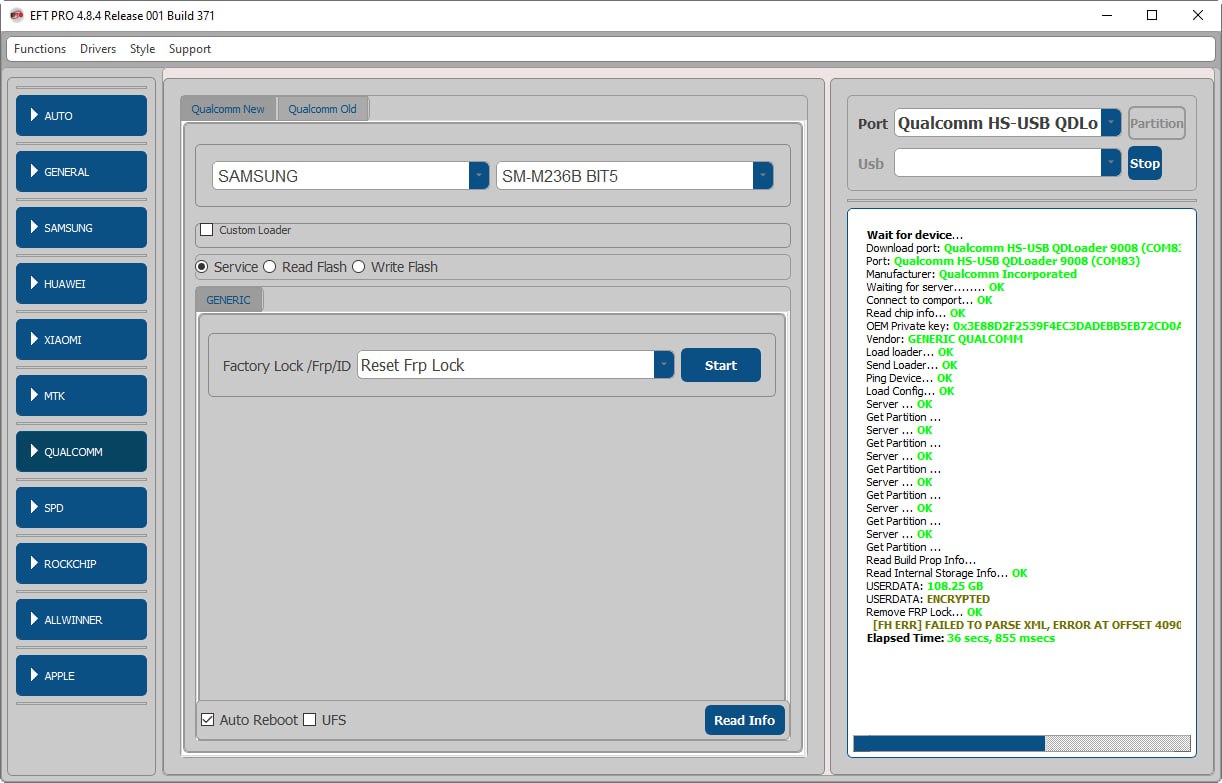
Task: Click the 'Waiting for server' log line
Action: click(x=935, y=287)
